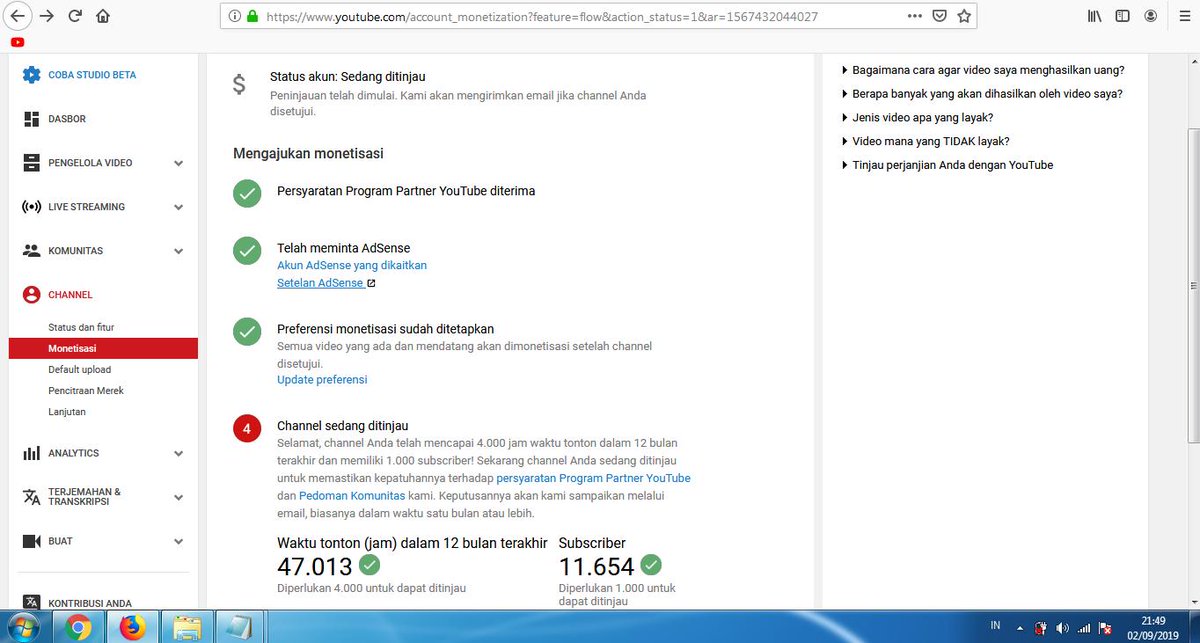
Task: Click the Dasbor dashboard icon
Action: tap(31, 119)
